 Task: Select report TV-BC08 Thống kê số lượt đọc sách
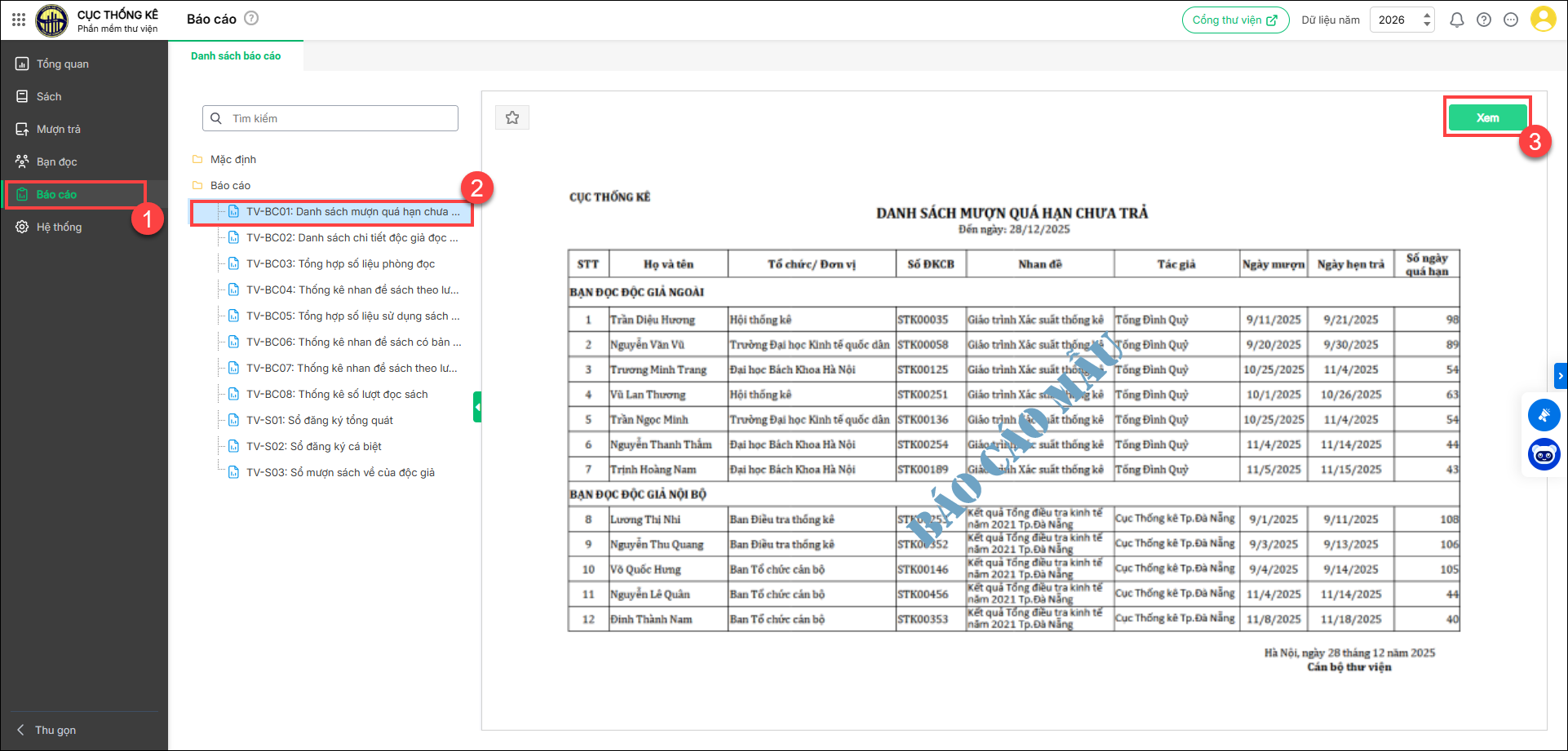[x=337, y=394]
